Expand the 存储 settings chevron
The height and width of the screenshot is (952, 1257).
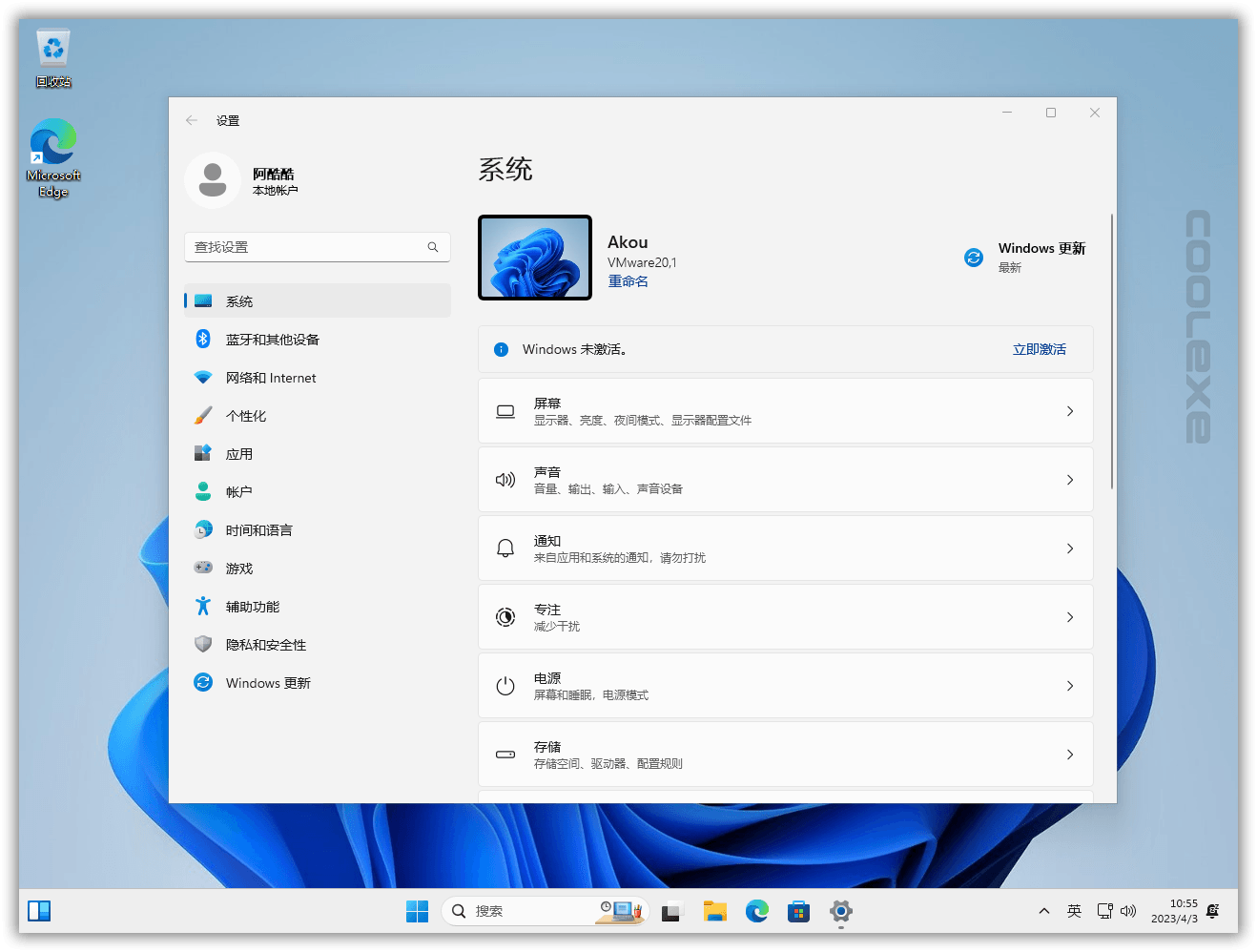pos(1070,755)
